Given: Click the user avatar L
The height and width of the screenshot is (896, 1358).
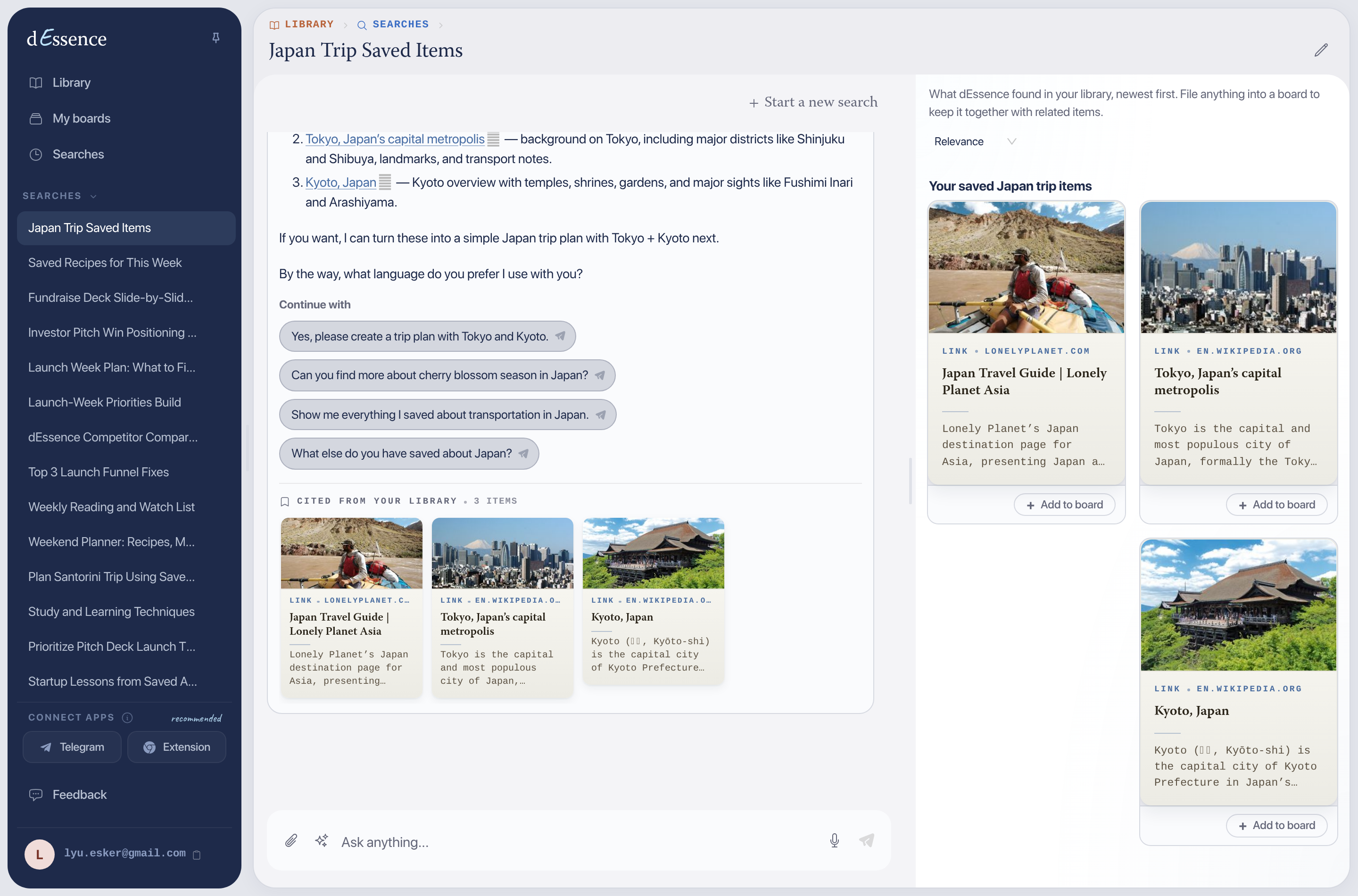Looking at the screenshot, I should 40,854.
